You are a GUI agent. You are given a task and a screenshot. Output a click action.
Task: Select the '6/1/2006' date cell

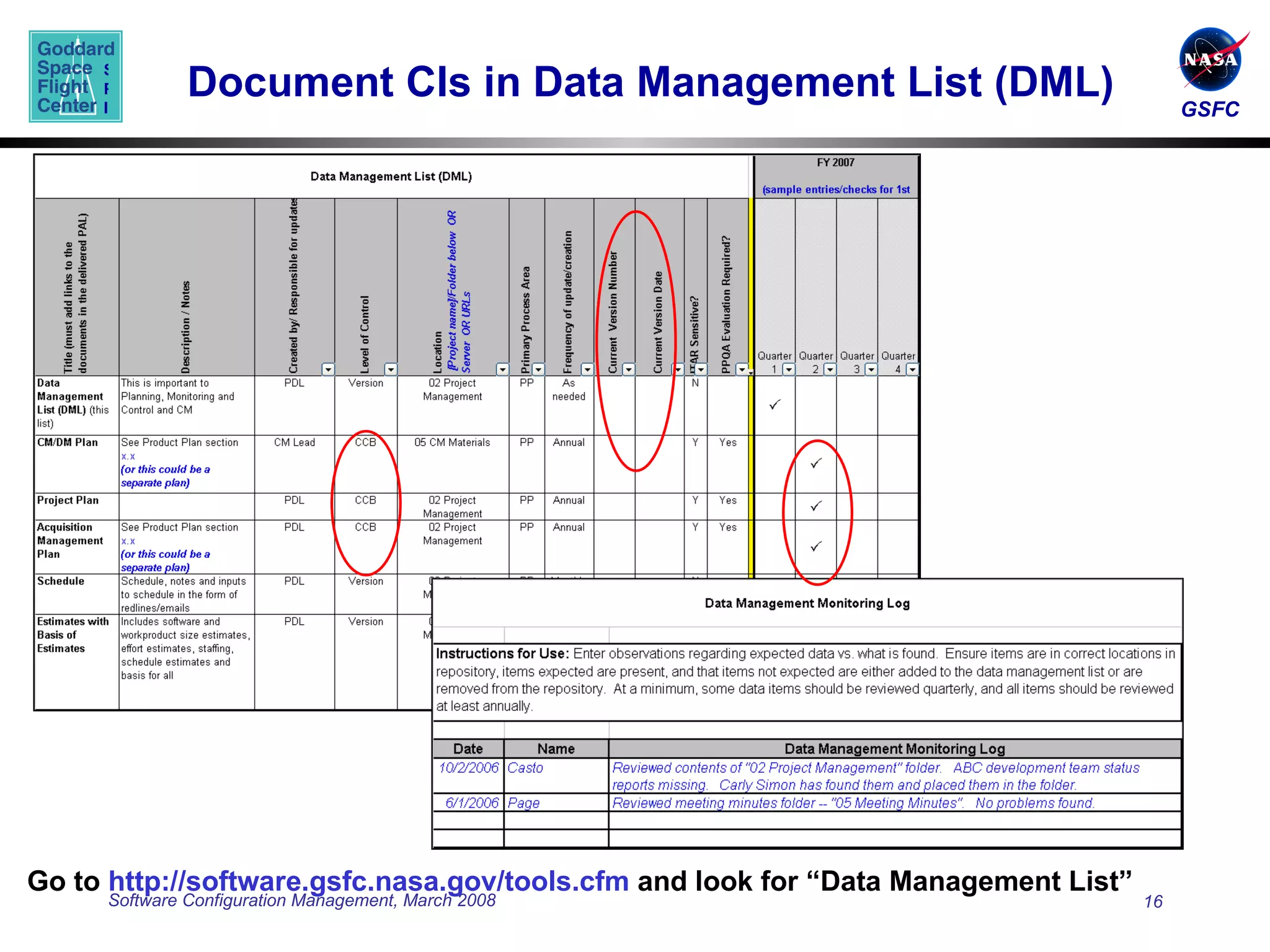point(468,803)
